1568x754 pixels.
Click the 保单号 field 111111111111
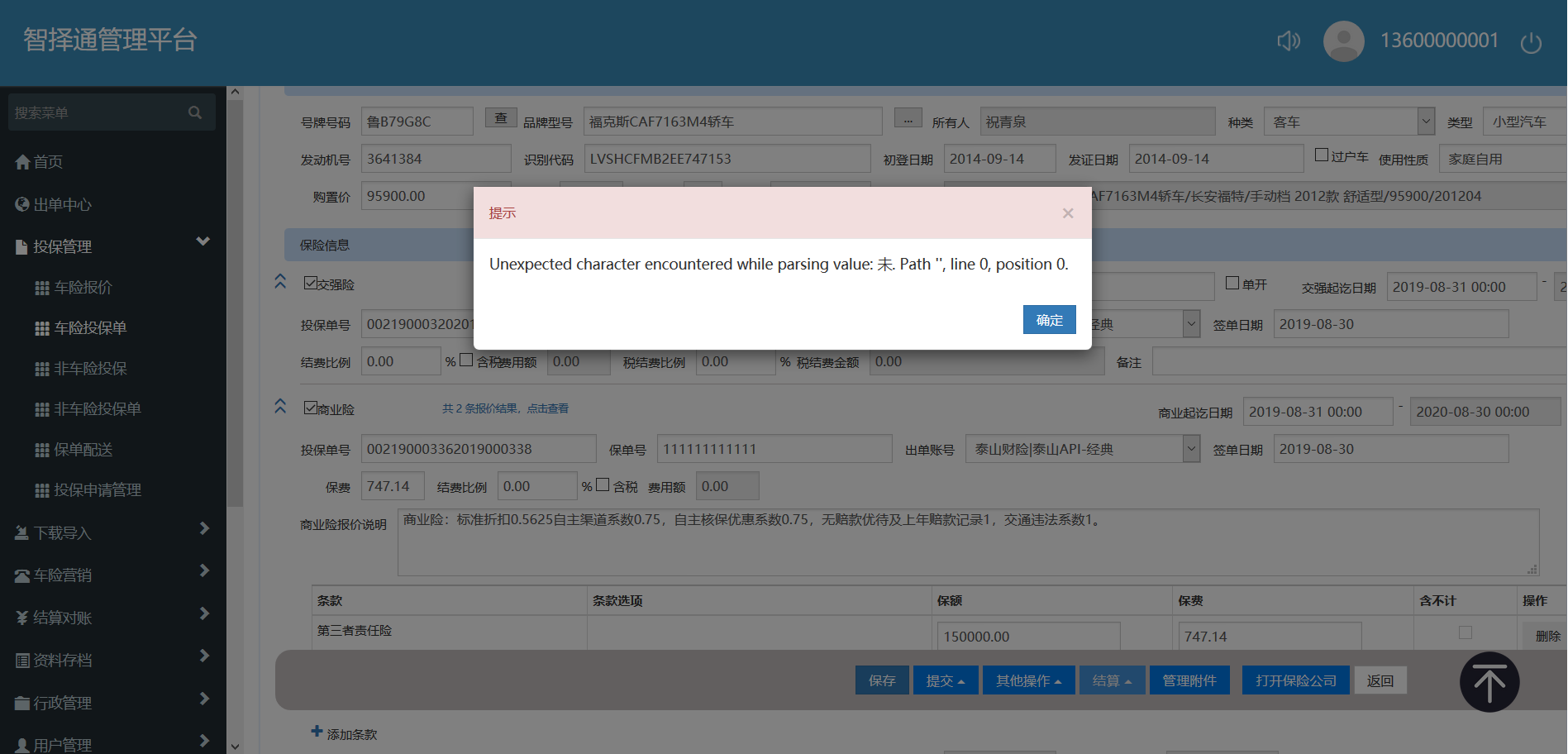point(774,449)
